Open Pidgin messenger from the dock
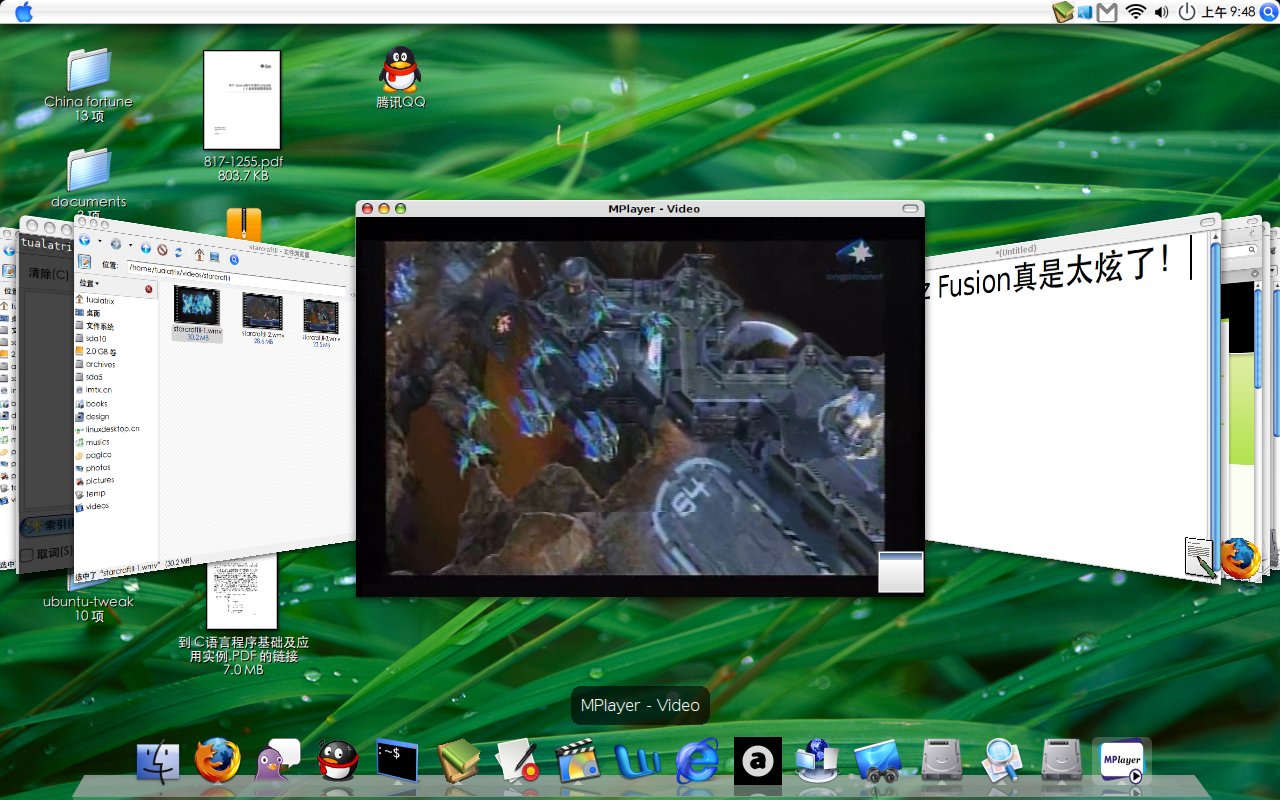 point(277,761)
